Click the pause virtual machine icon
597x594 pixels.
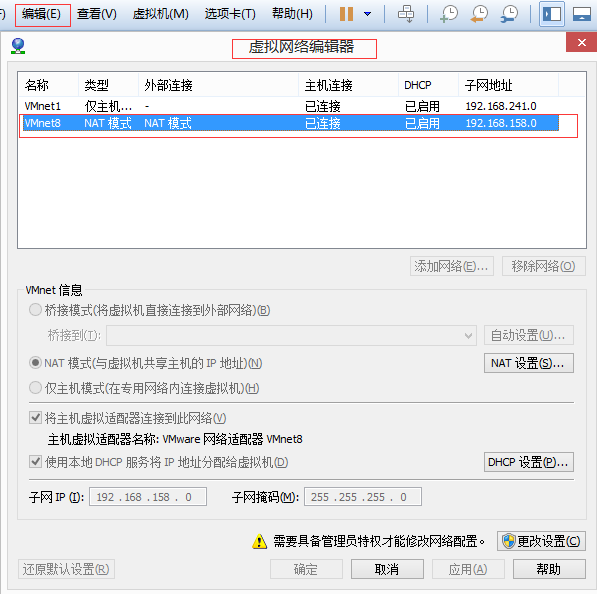pos(346,14)
